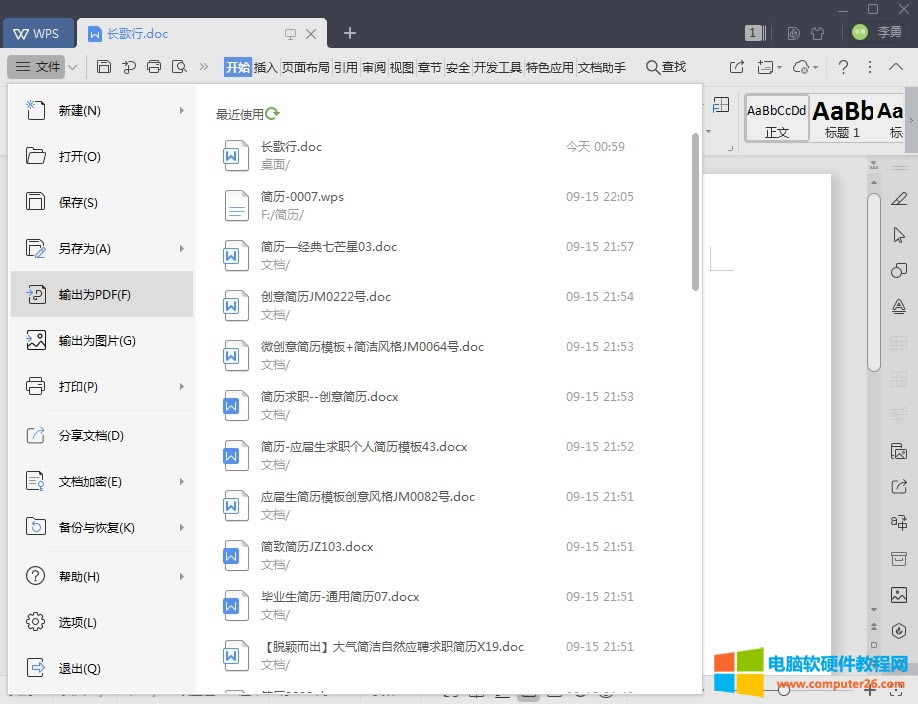Click 输出为PDF in the file menu
Screen dimensions: 918x704
[x=97, y=294]
